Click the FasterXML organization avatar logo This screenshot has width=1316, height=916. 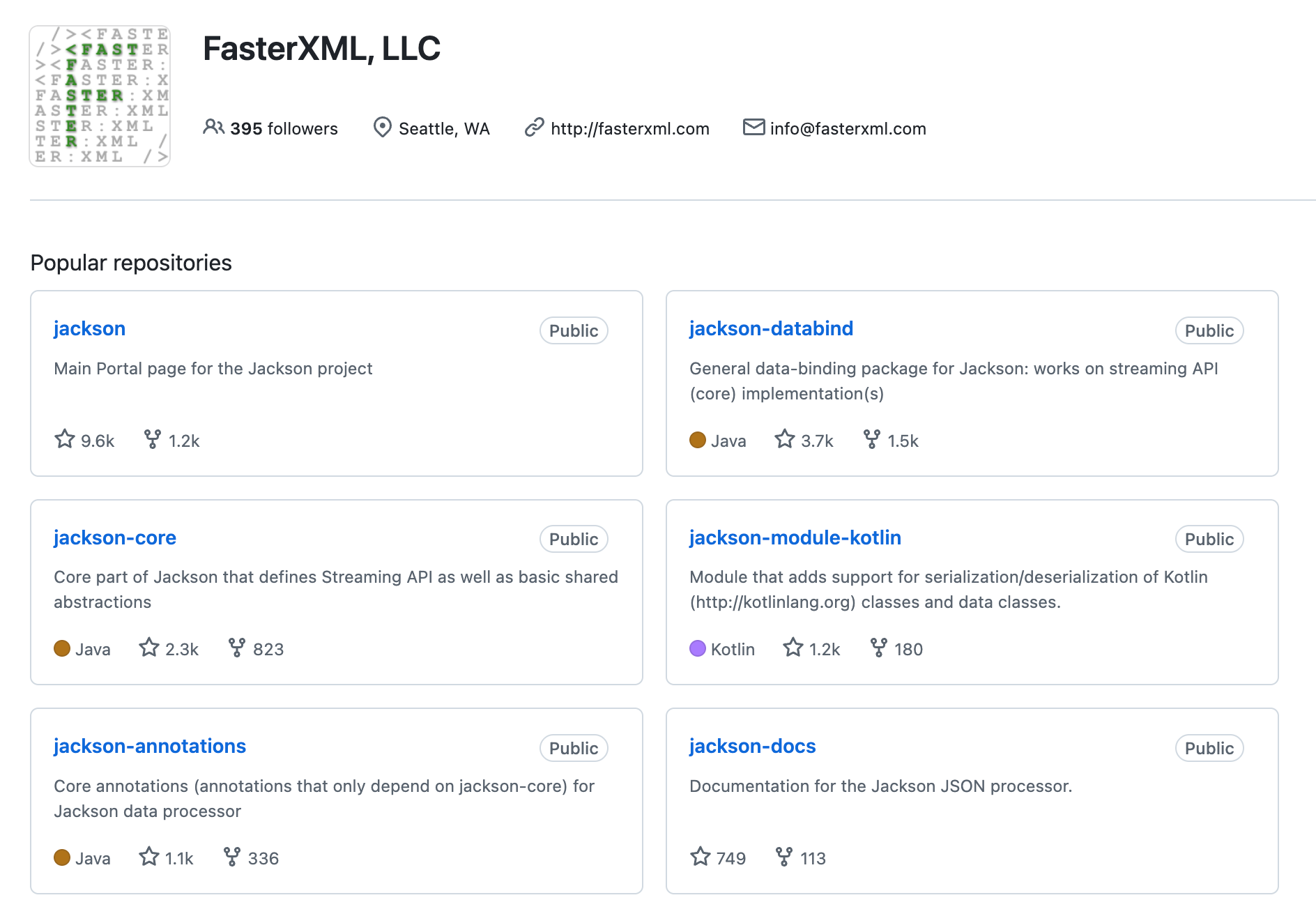click(x=100, y=96)
